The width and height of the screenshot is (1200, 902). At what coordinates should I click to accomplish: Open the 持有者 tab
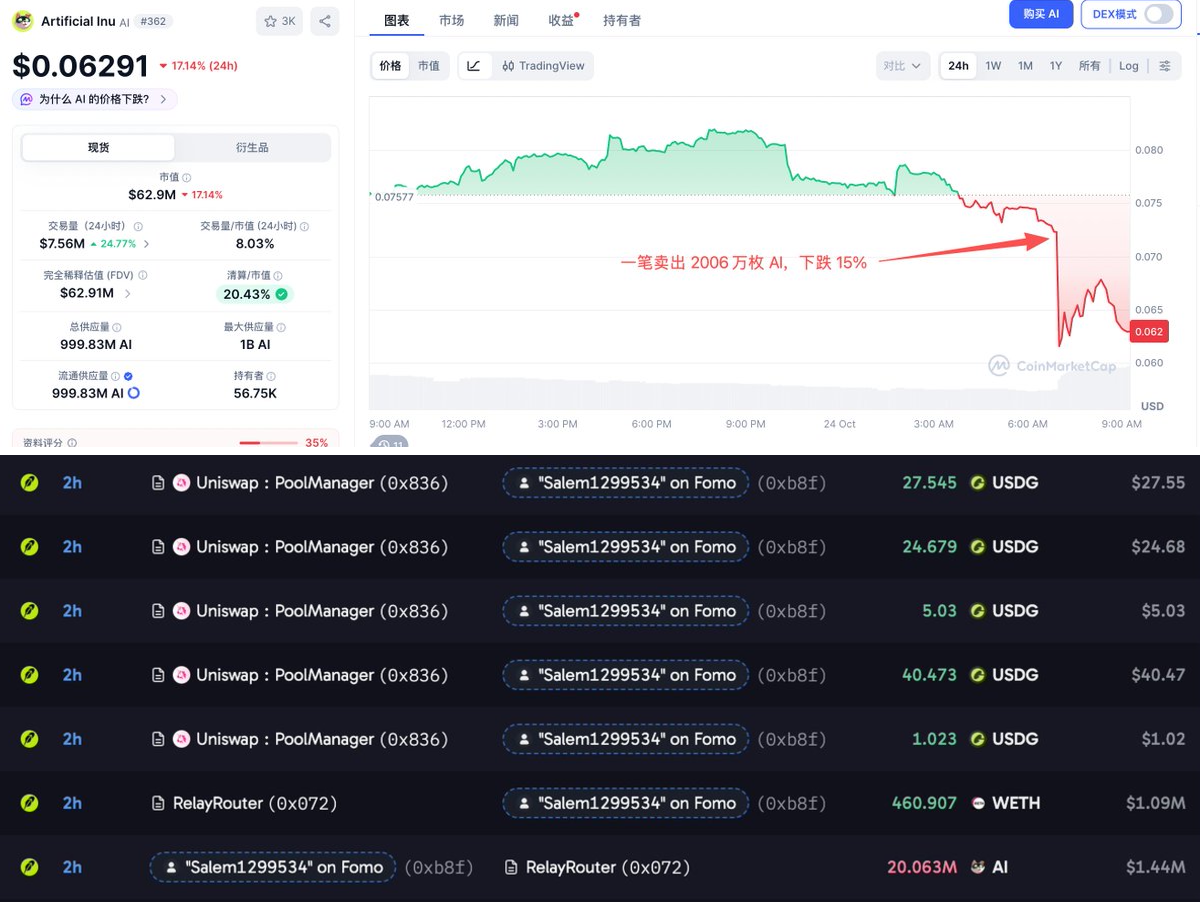click(x=622, y=20)
